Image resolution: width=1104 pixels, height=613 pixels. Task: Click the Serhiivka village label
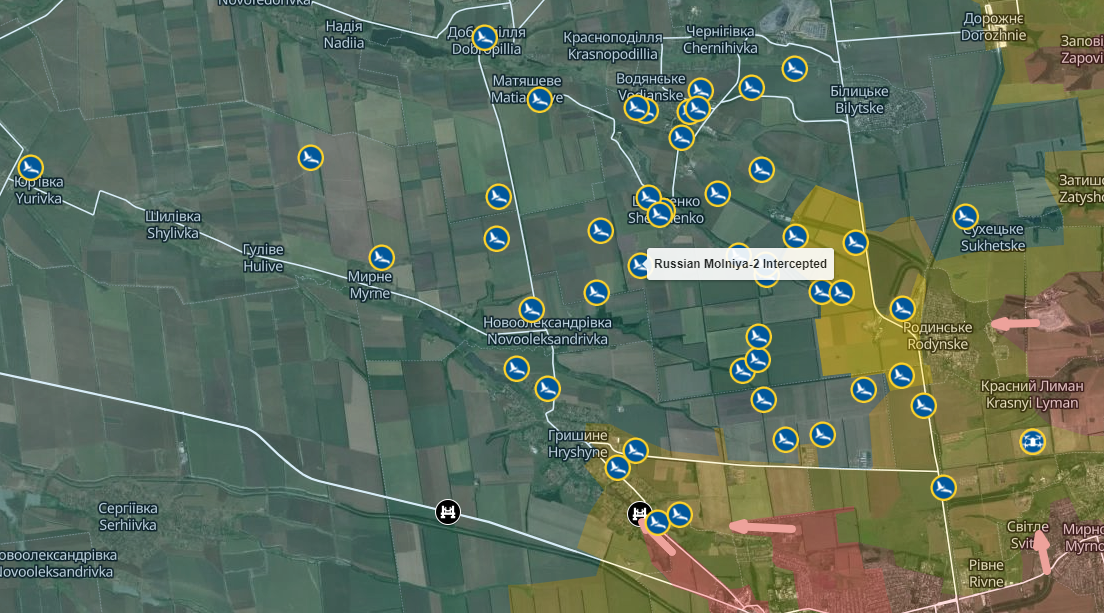tap(127, 517)
